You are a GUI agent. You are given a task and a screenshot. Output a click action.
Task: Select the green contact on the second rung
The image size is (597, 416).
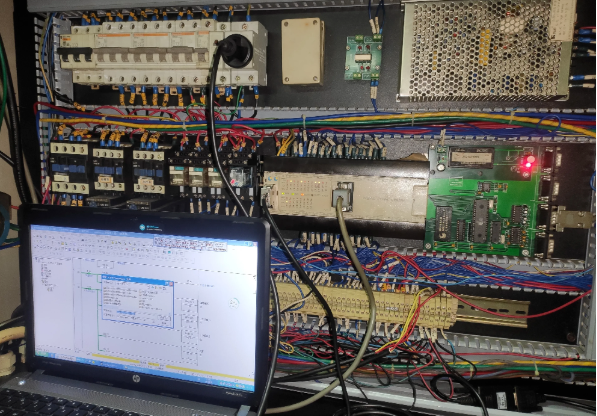click(88, 288)
